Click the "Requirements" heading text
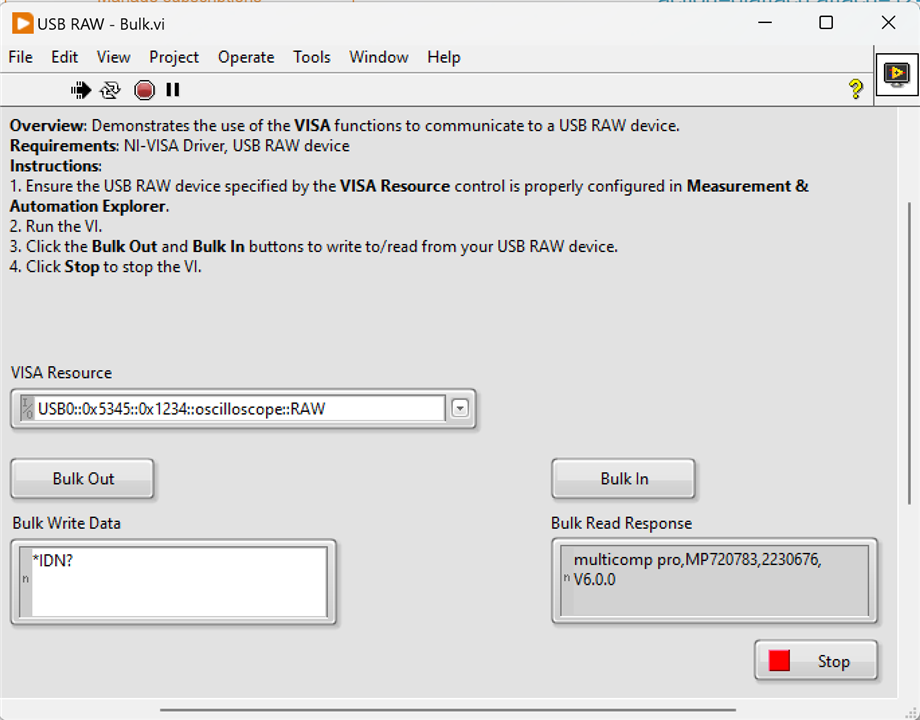Screen dimensions: 920x720 click(x=65, y=146)
